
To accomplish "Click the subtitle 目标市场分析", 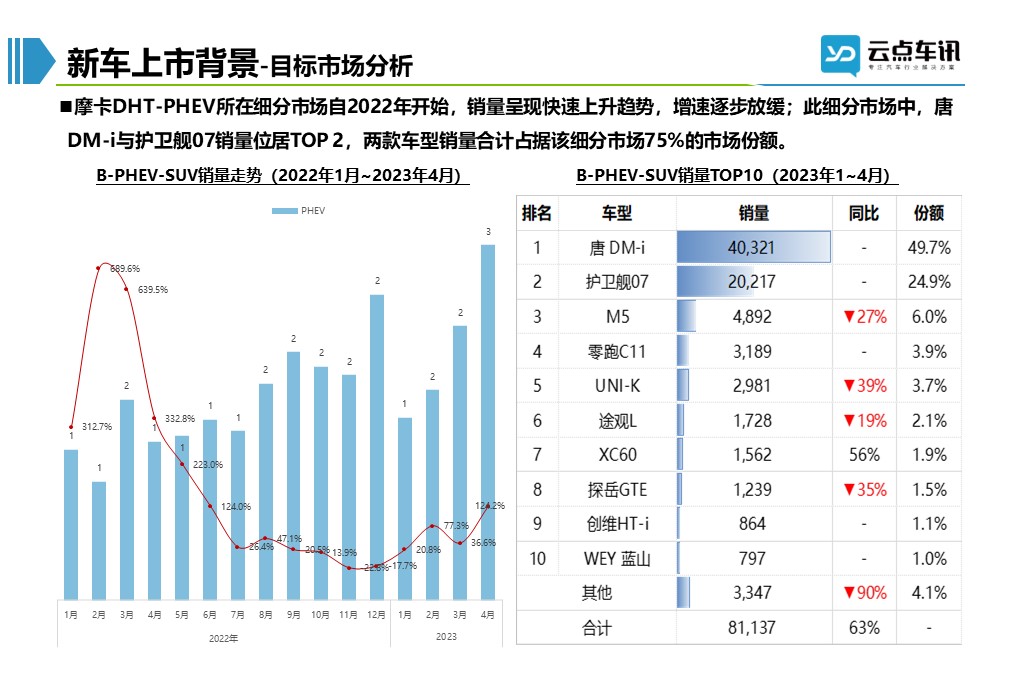I will 341,66.
